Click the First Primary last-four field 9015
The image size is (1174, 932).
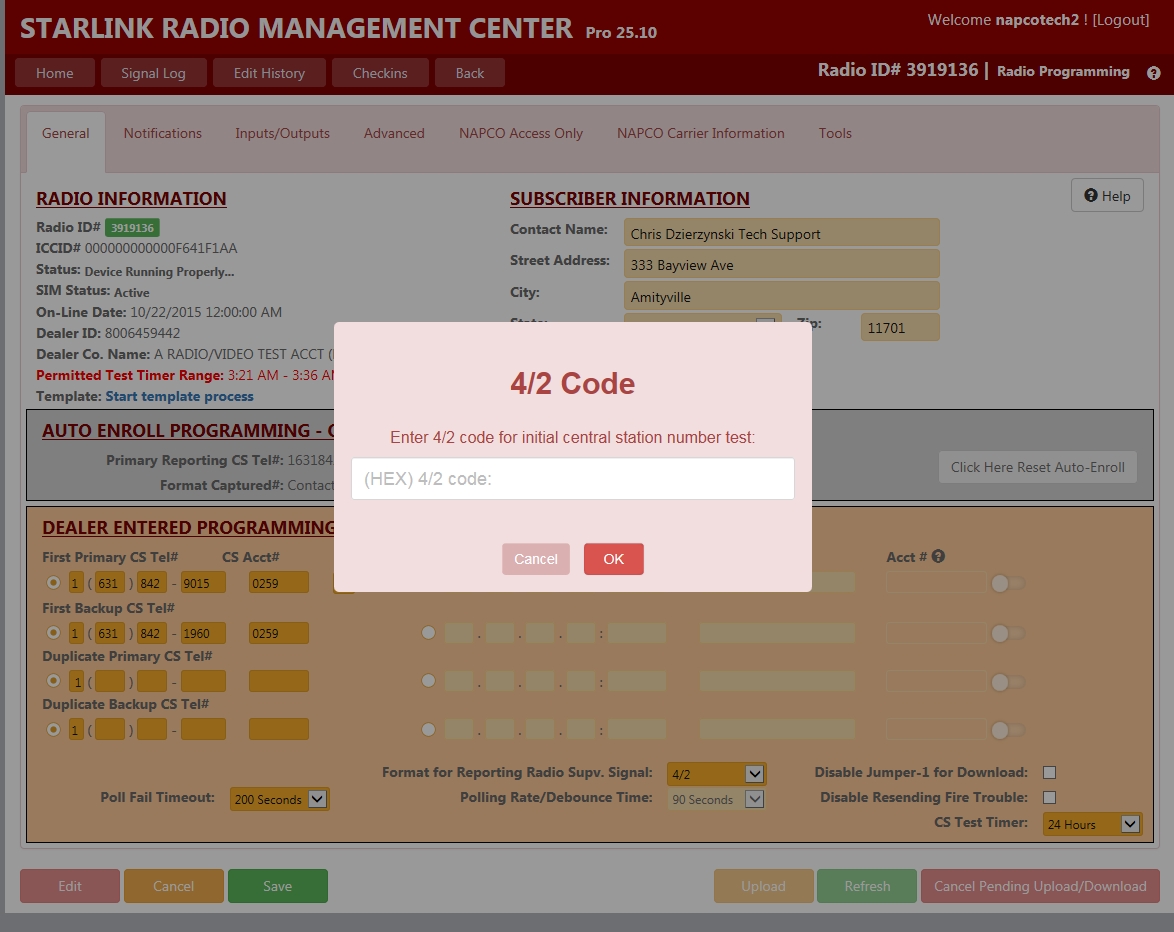204,582
